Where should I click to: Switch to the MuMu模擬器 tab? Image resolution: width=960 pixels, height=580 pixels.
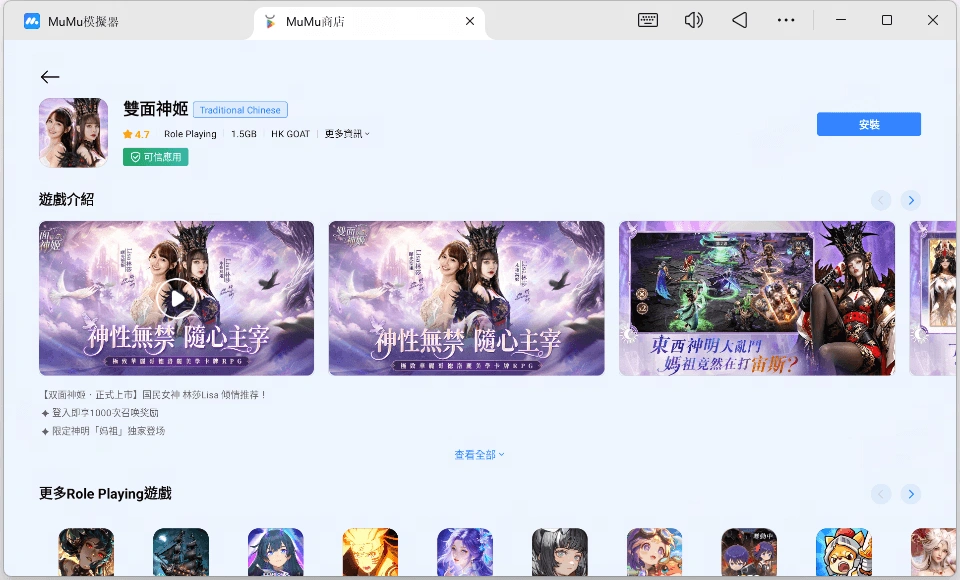[72, 21]
